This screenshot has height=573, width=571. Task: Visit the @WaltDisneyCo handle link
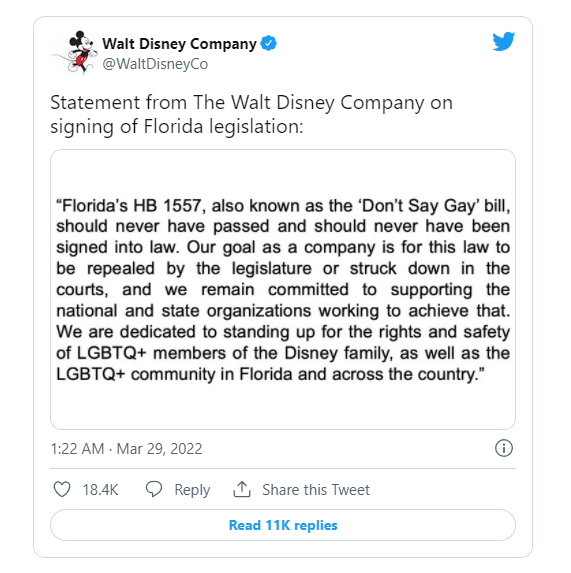click(x=155, y=64)
